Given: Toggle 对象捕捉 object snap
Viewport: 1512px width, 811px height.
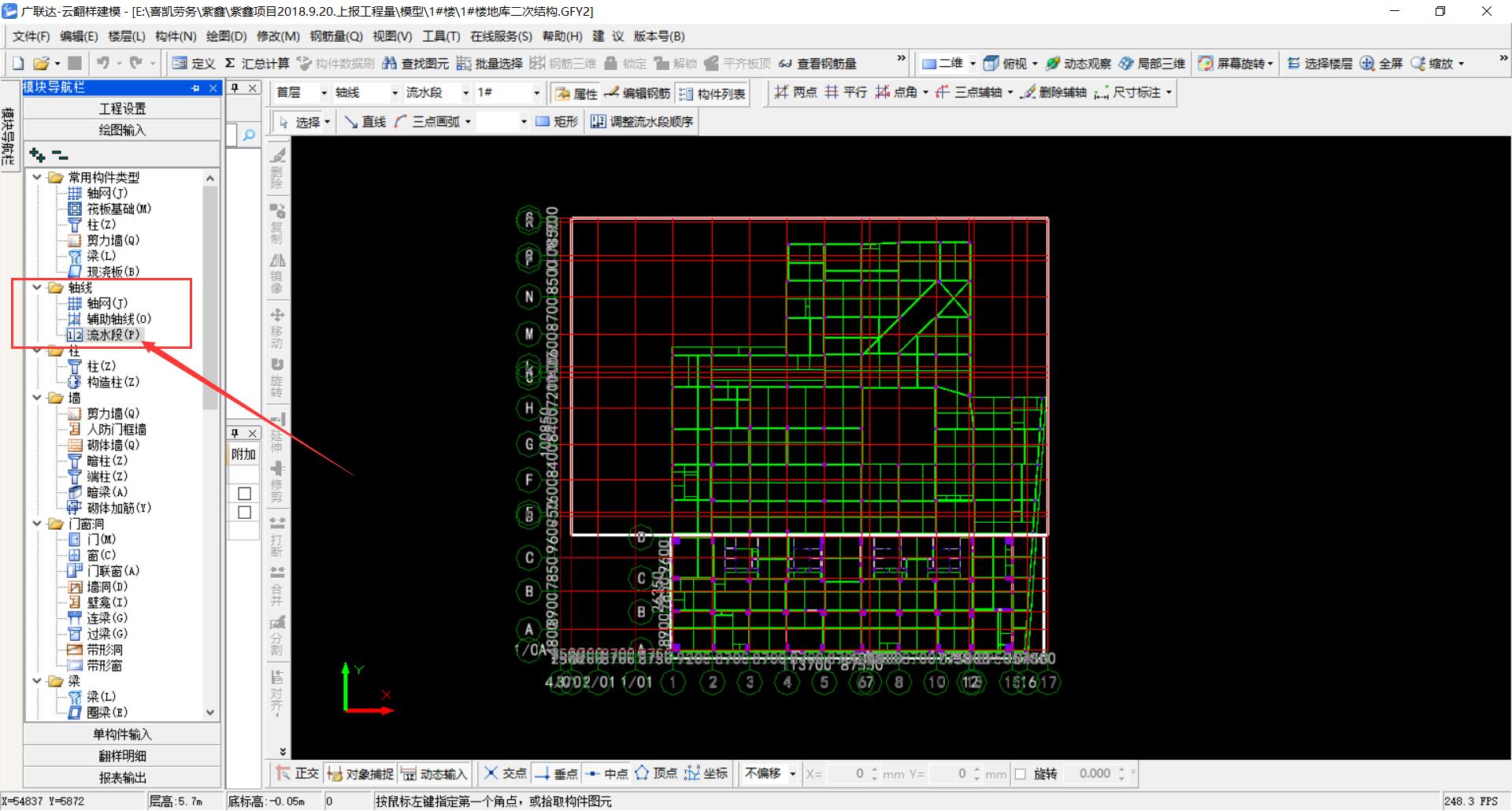Looking at the screenshot, I should click(x=360, y=773).
